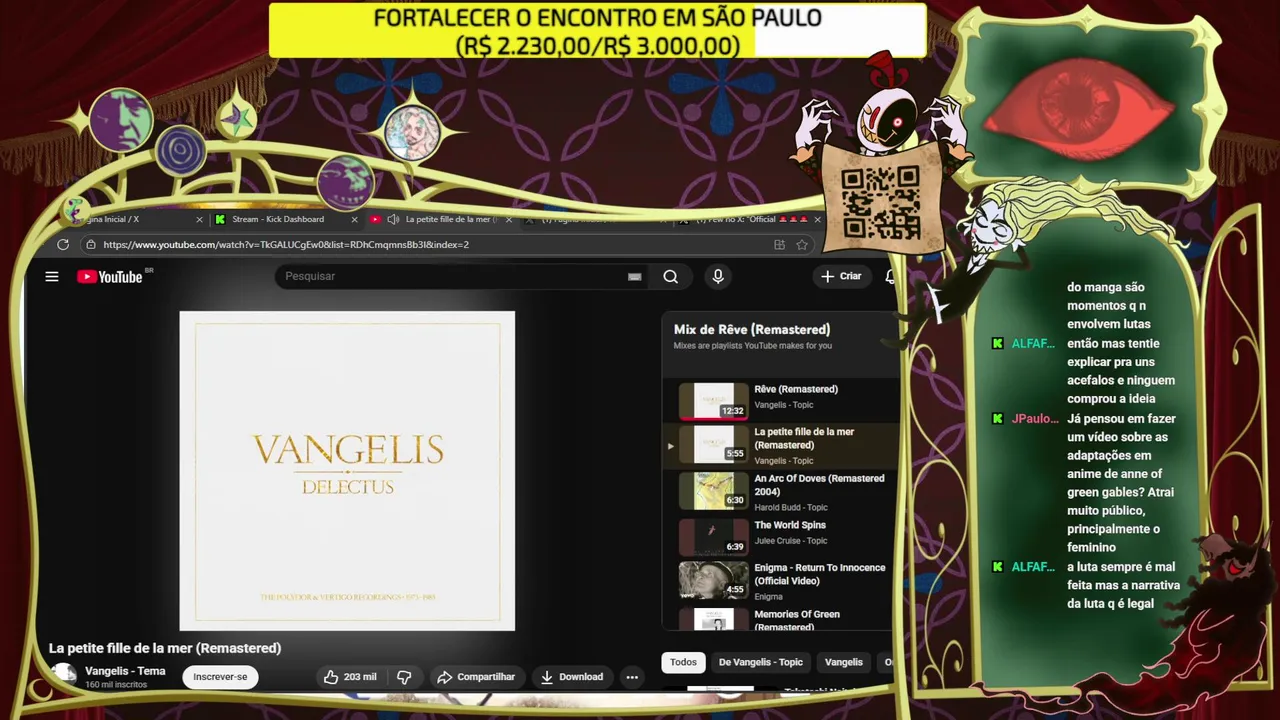1280x720 pixels.
Task: Click the browser address bar URL
Action: [286, 244]
